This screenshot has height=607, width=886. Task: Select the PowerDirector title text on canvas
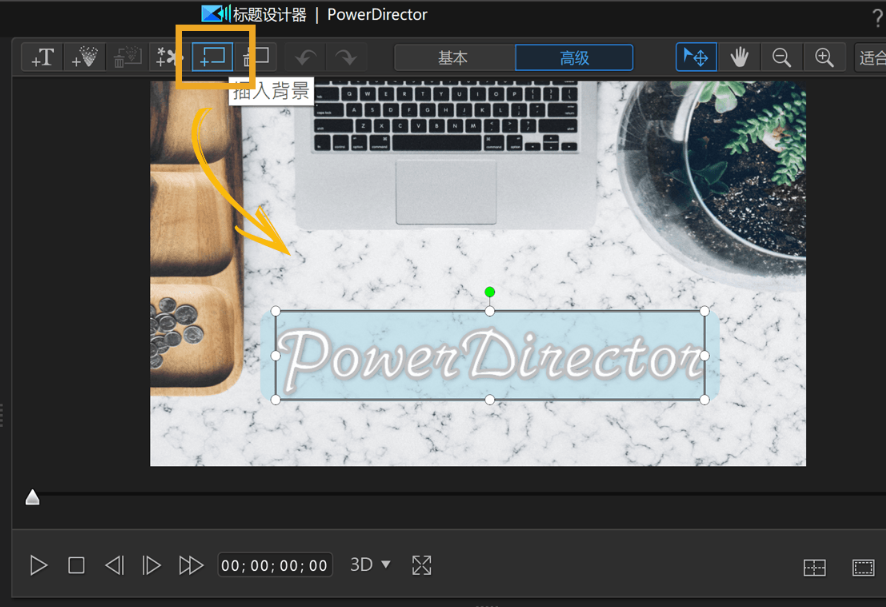coord(490,355)
